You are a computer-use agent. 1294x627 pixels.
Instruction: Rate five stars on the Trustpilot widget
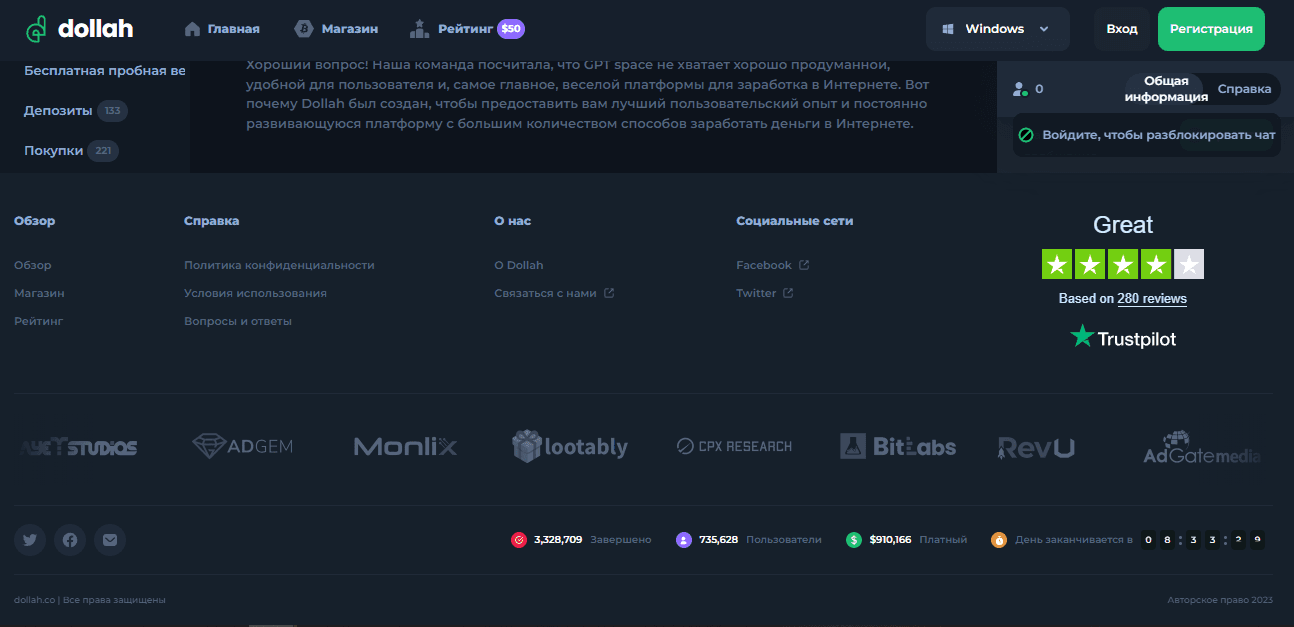pyautogui.click(x=1189, y=263)
